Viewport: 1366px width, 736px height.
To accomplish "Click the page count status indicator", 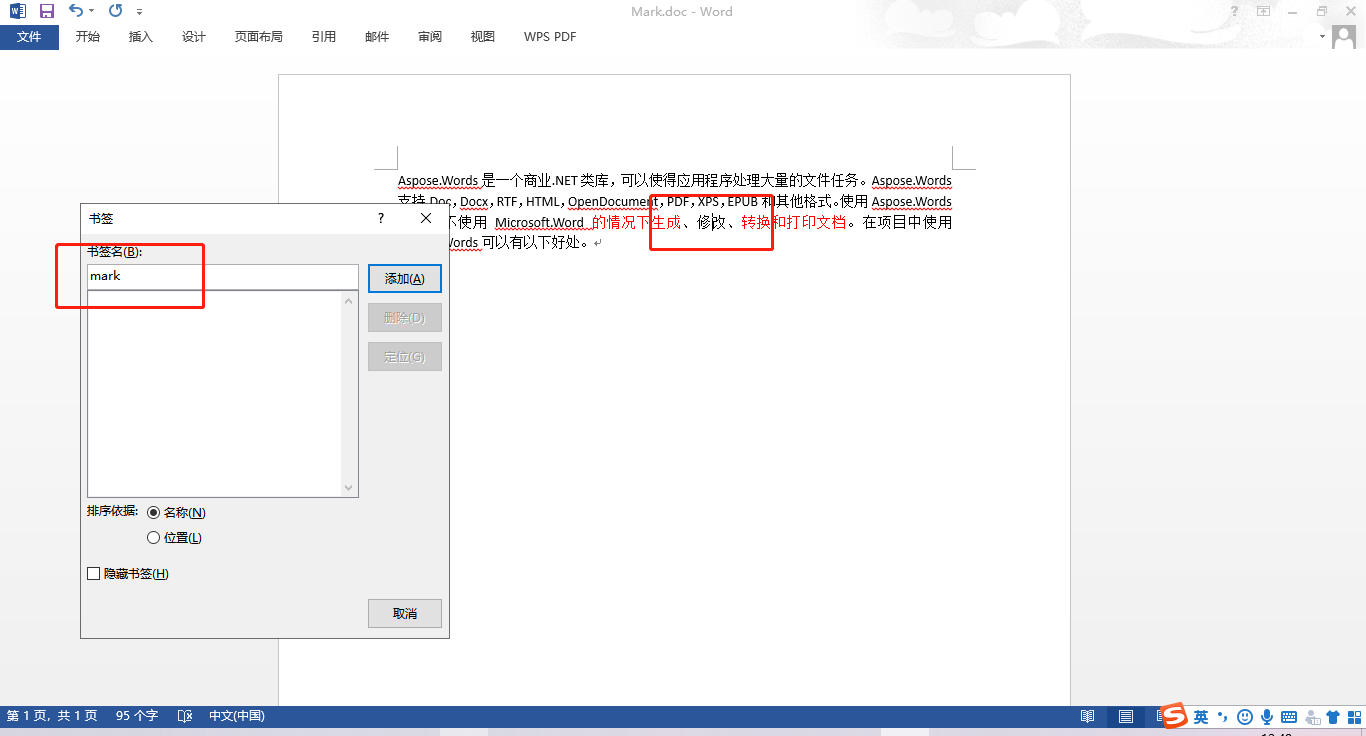I will [52, 716].
